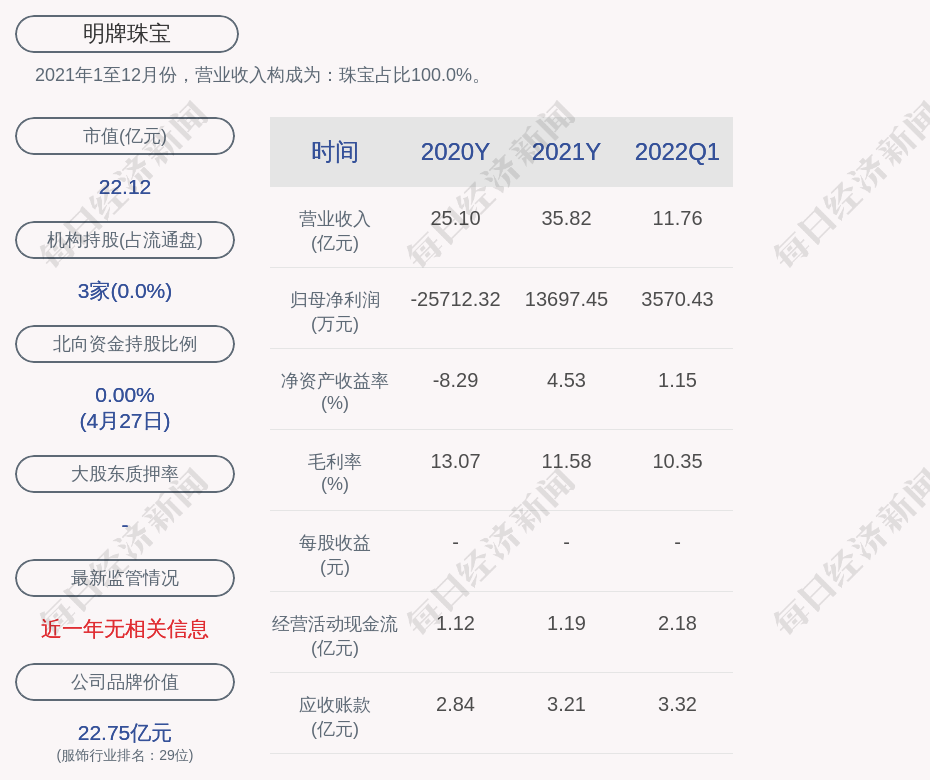Click revenue value 25.10

click(455, 218)
